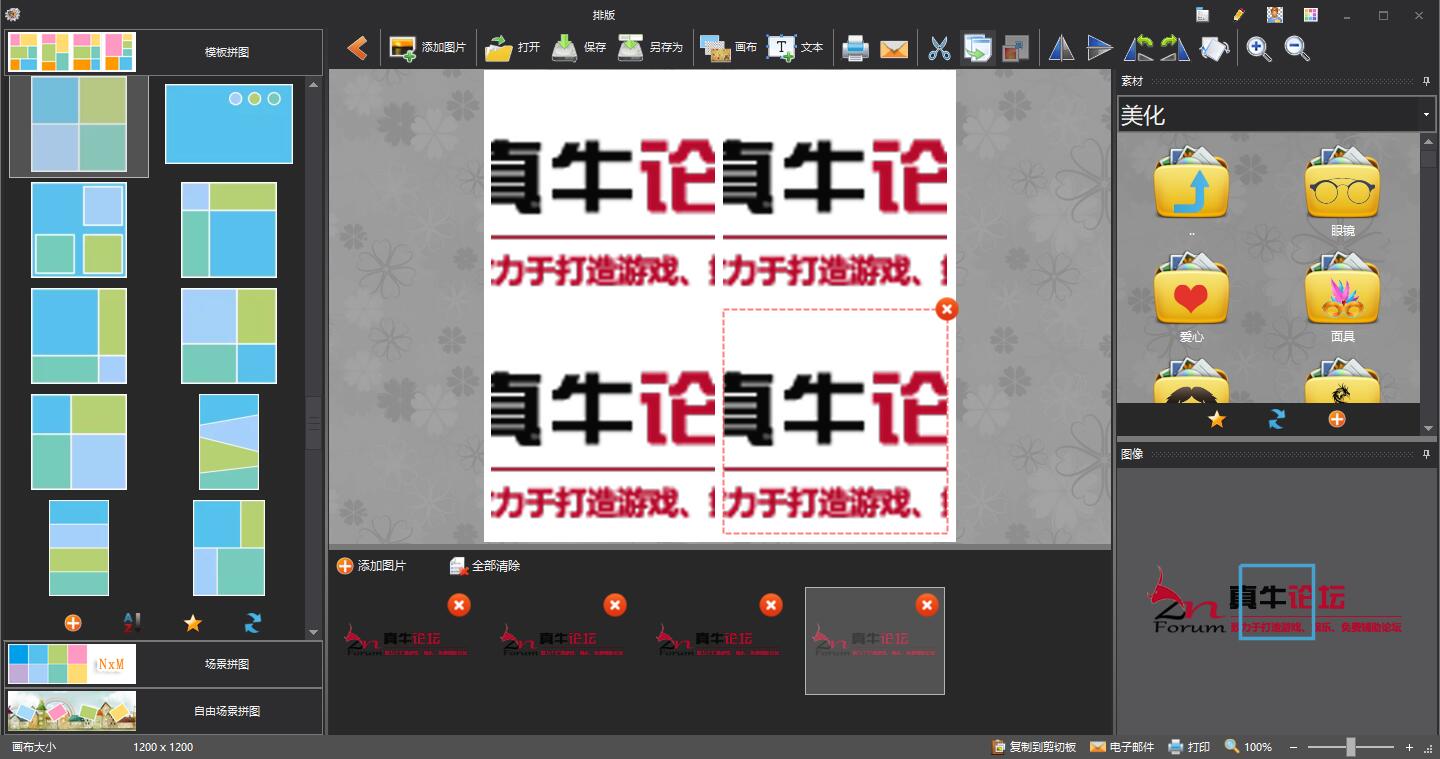Open the 面具 masks folder

[1343, 298]
